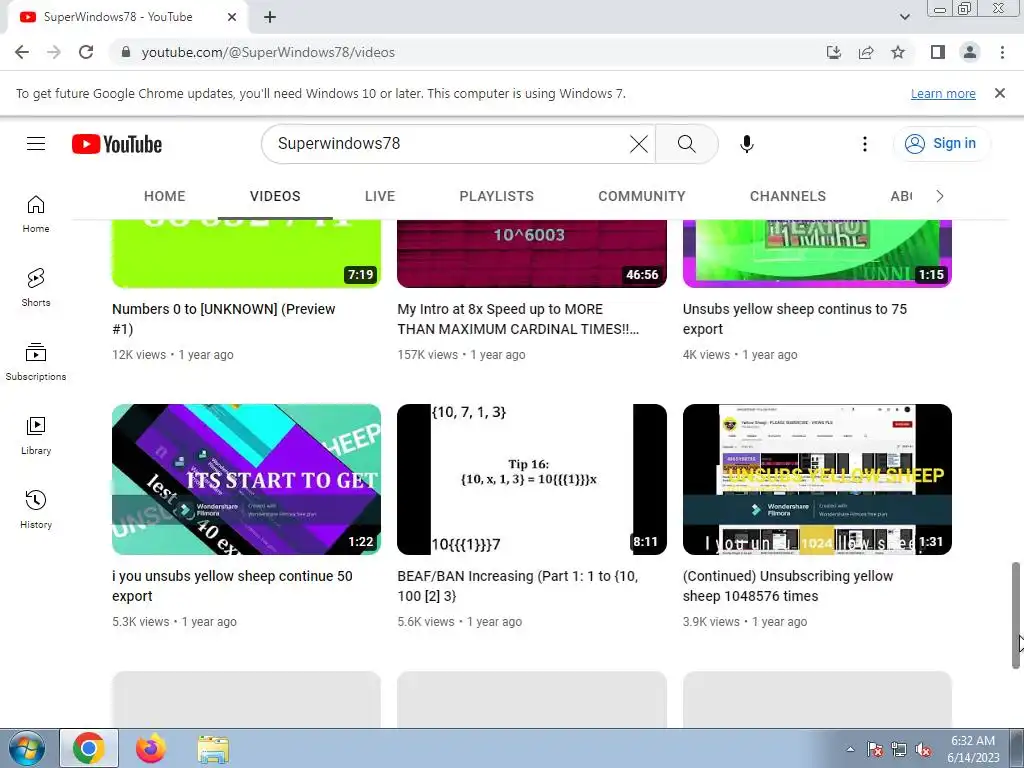Viewport: 1024px width, 768px height.
Task: Open Numbers 0 to [UNKNOWN] video title
Action: tap(223, 319)
